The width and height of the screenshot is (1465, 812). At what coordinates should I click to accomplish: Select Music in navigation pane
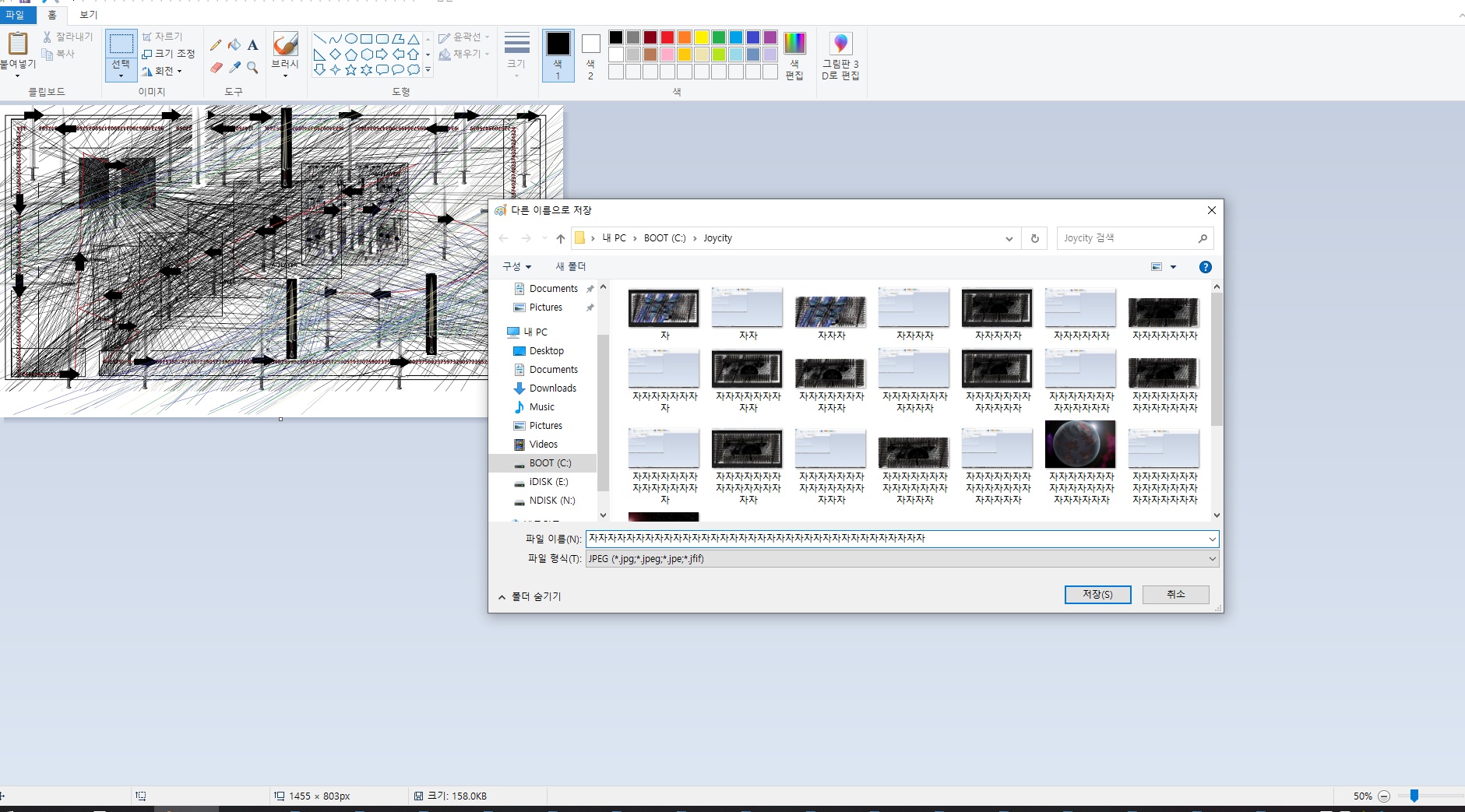(x=541, y=407)
